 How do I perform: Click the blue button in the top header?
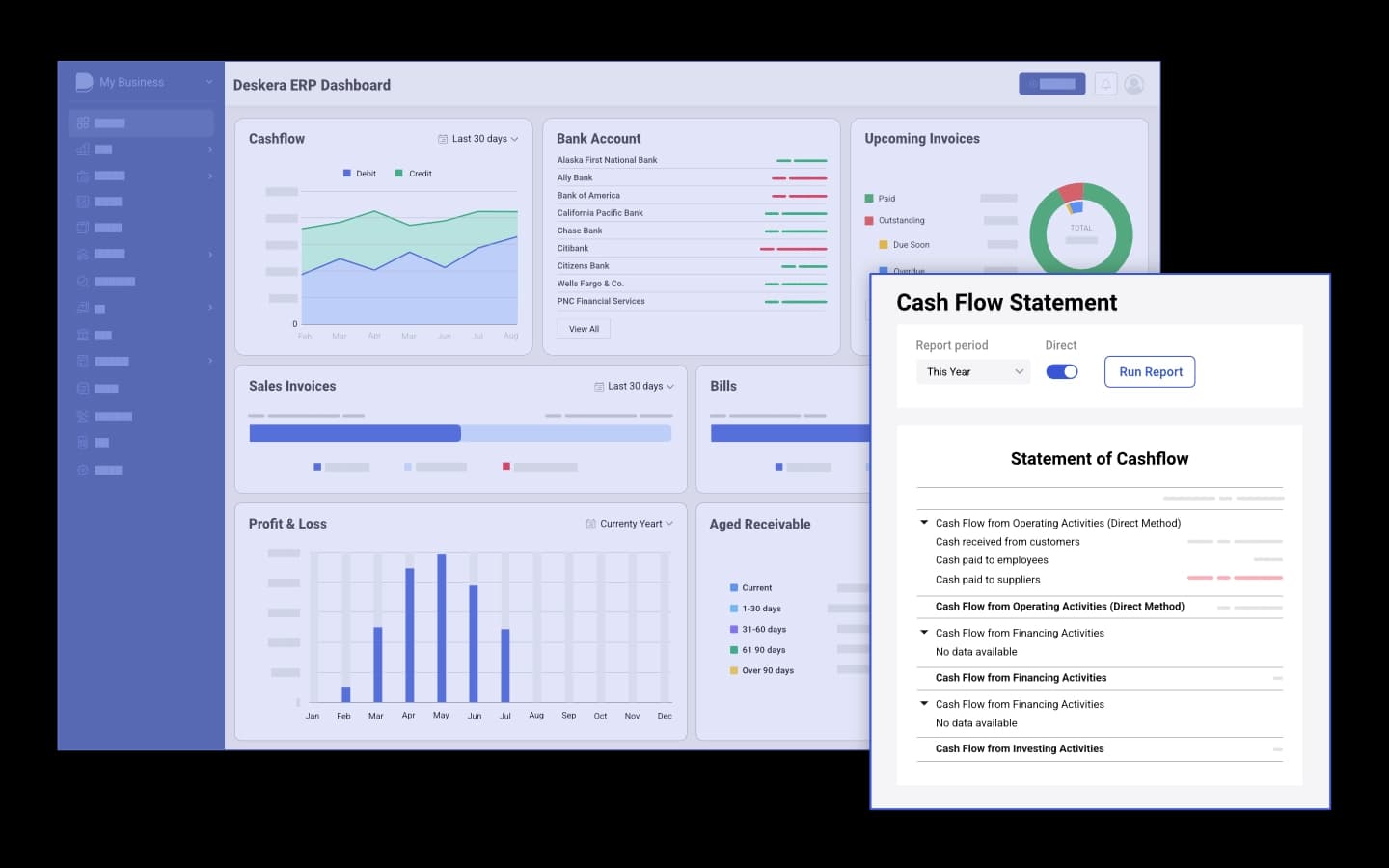point(1051,85)
